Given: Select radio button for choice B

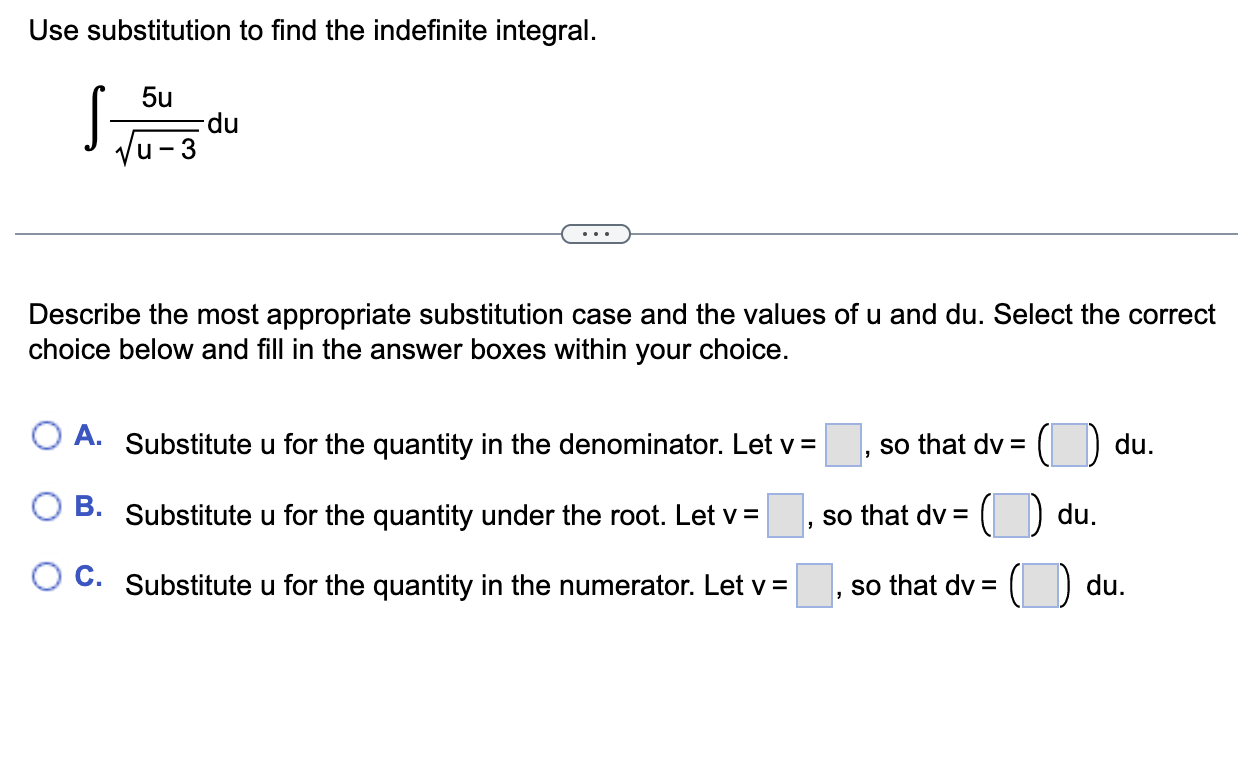Looking at the screenshot, I should click(46, 507).
